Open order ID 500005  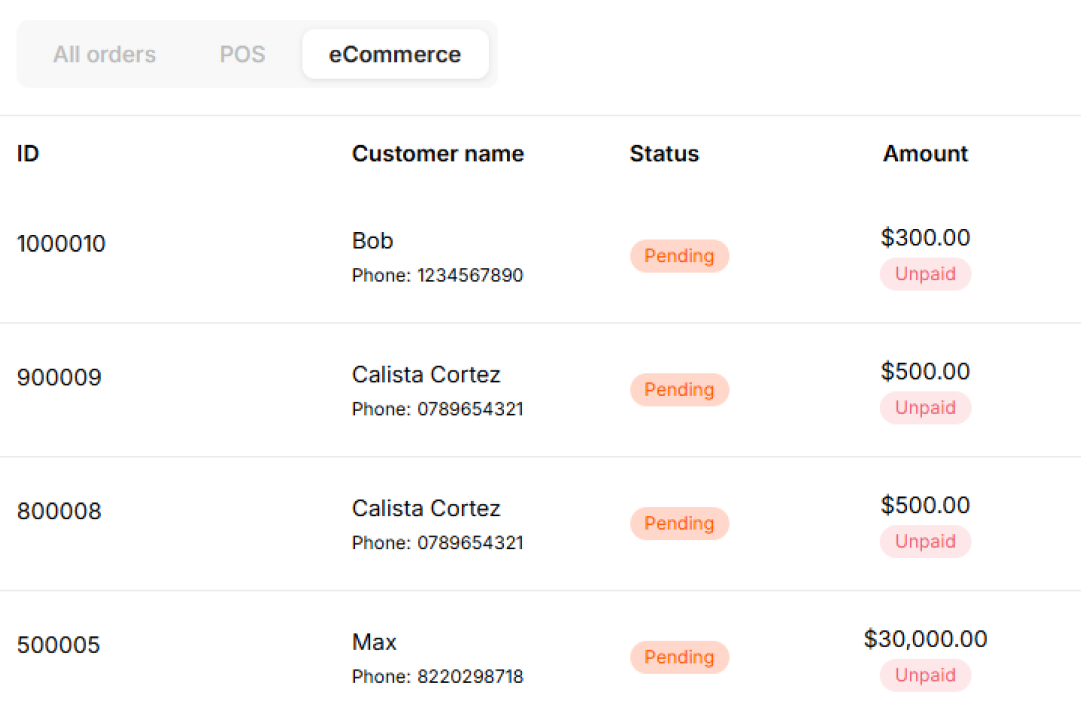point(59,645)
